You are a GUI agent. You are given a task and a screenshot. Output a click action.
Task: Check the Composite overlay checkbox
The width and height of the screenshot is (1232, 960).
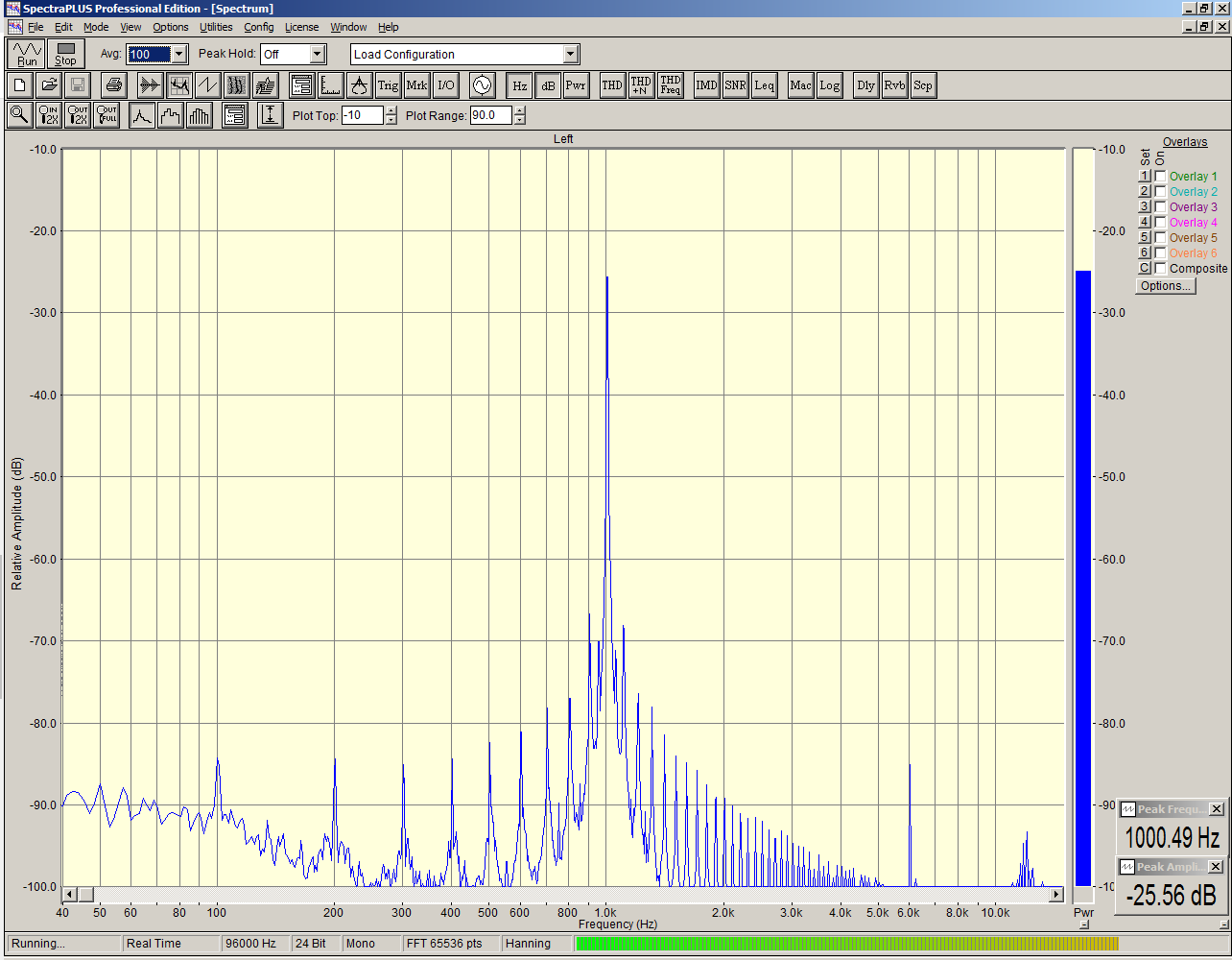point(1161,269)
